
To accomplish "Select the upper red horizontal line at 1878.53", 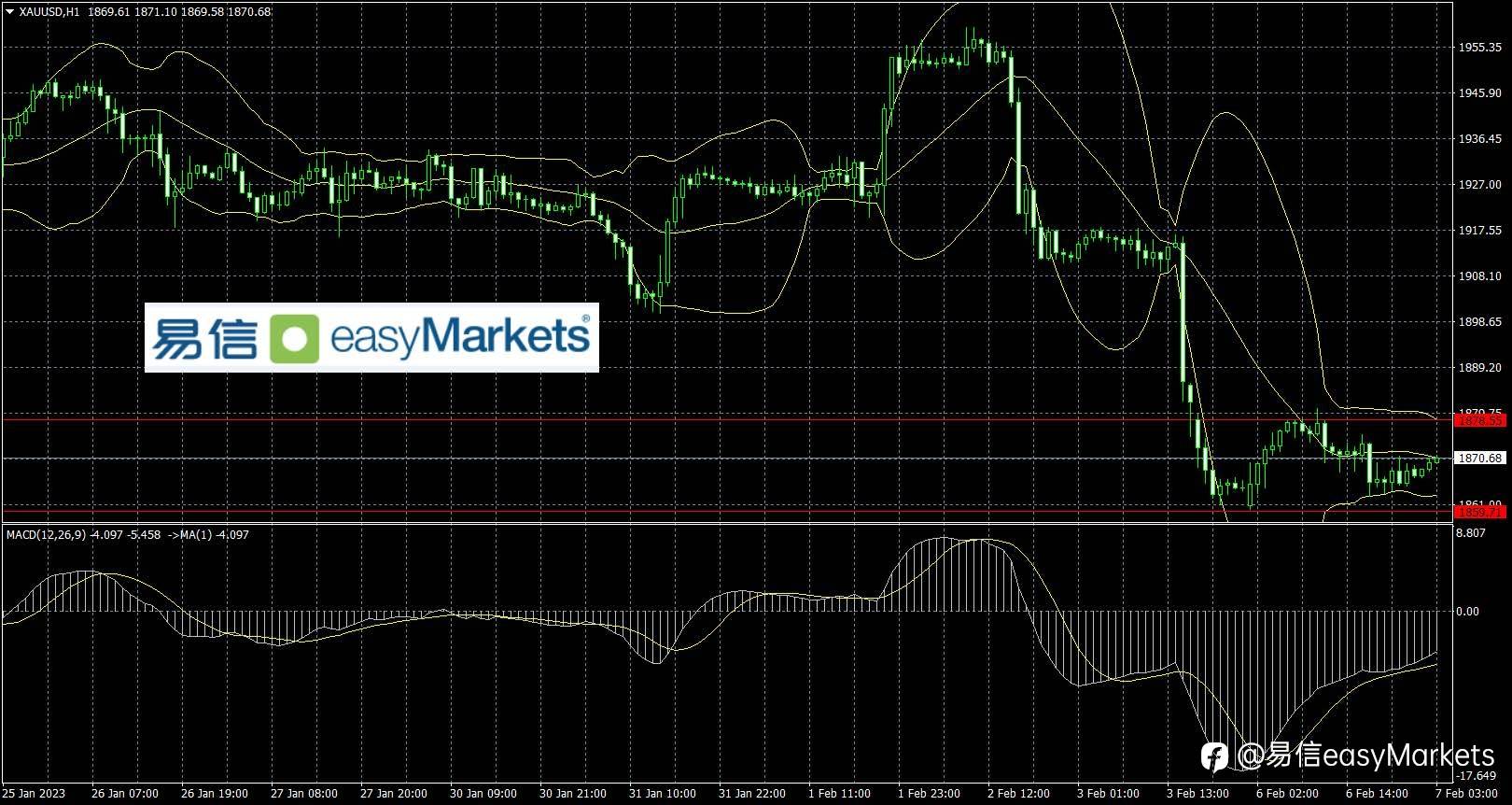I will click(727, 420).
